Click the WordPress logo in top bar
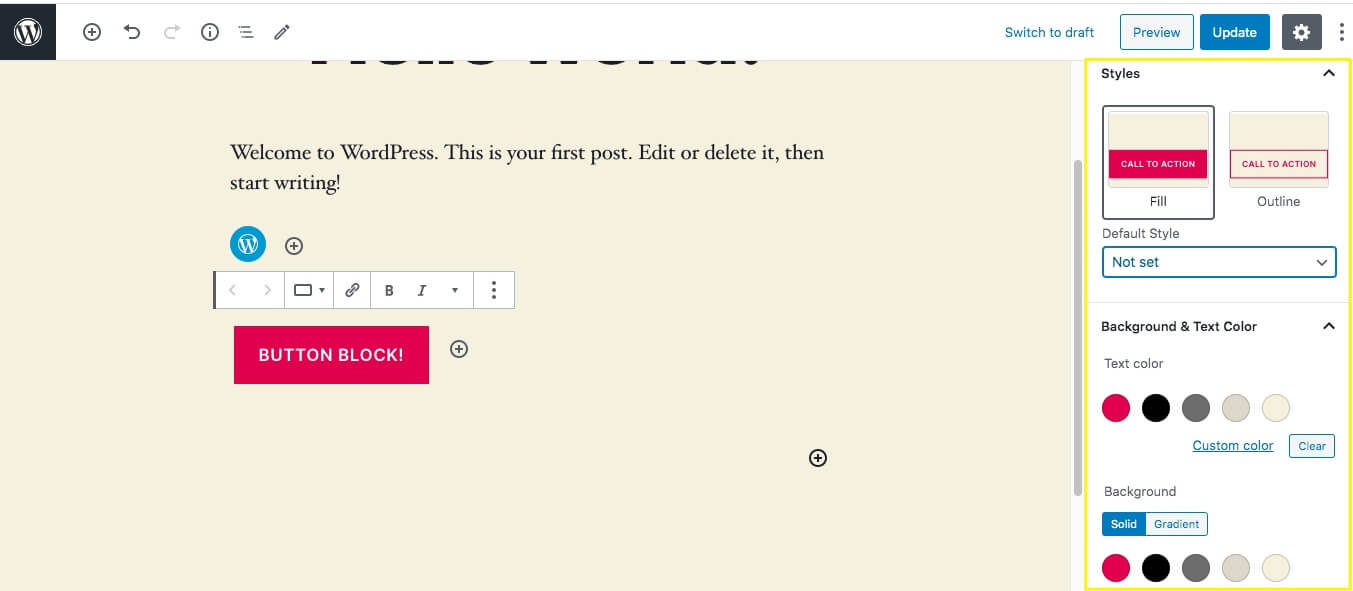 28,32
